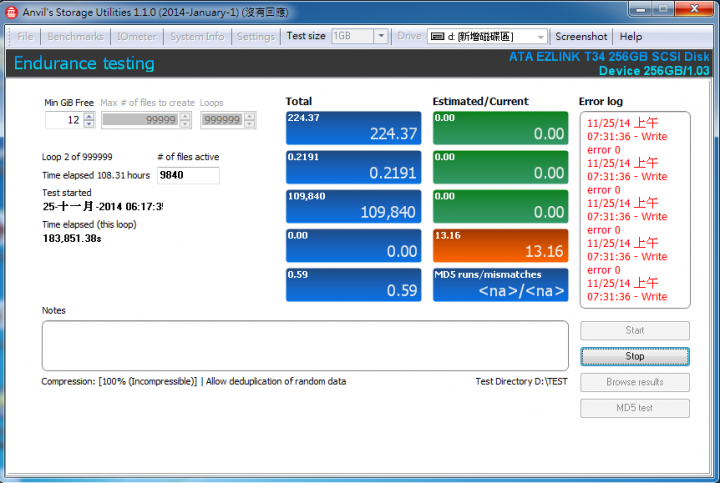720x483 pixels.
Task: Click the Total 0.59 blue tile
Action: coord(353,285)
